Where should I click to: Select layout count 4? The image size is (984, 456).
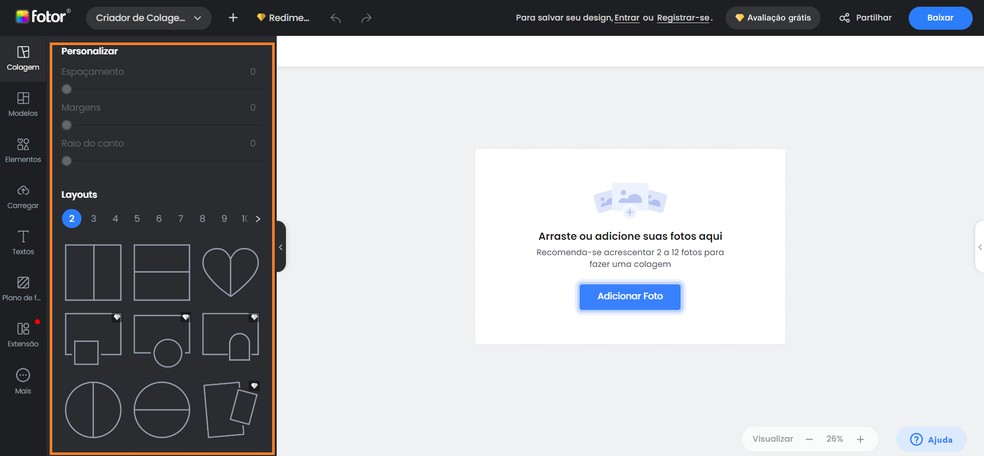pyautogui.click(x=115, y=218)
